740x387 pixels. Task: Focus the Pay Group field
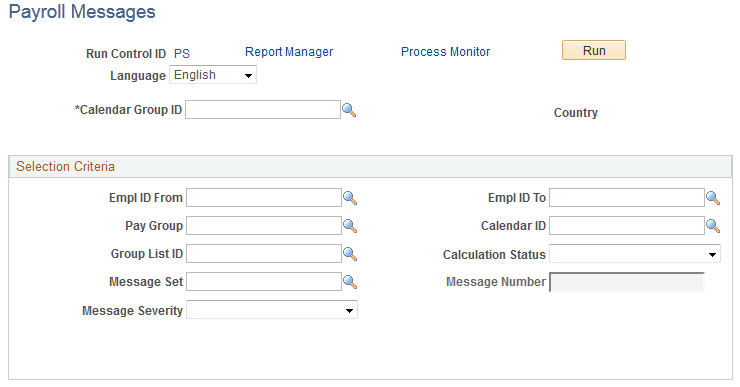tap(264, 226)
